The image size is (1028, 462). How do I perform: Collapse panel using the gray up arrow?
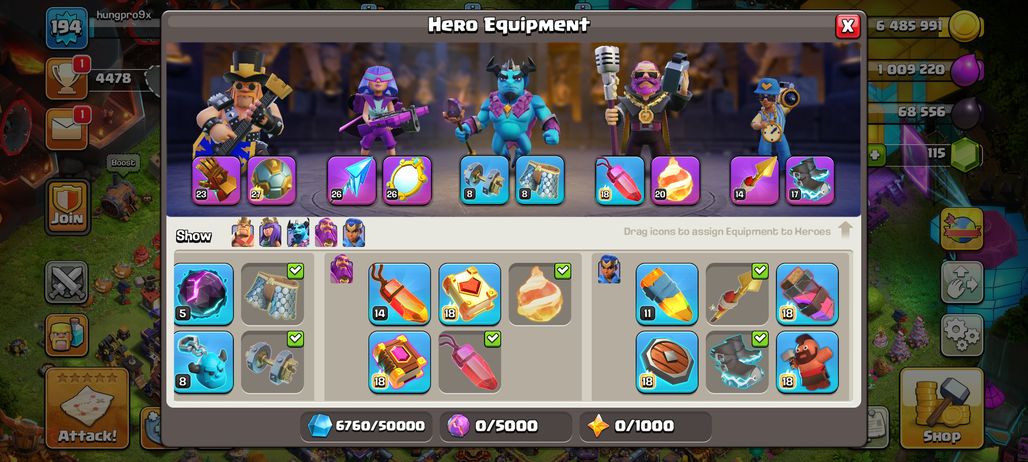click(x=845, y=230)
